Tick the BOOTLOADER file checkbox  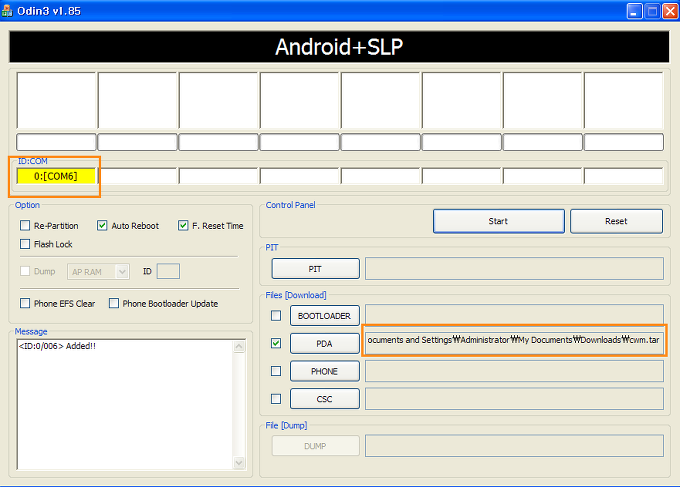[x=276, y=316]
